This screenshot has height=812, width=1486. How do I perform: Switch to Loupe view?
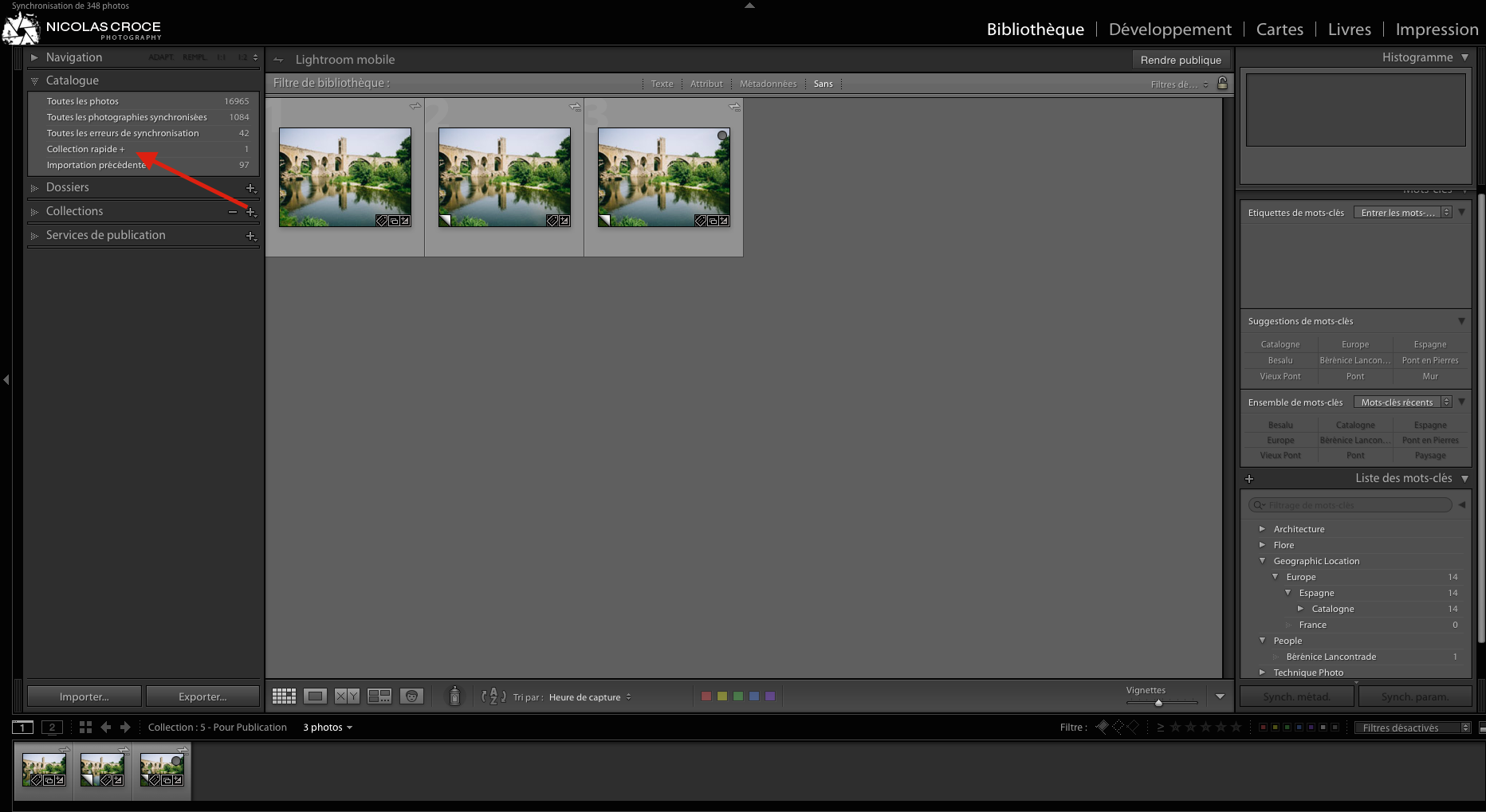click(x=315, y=696)
